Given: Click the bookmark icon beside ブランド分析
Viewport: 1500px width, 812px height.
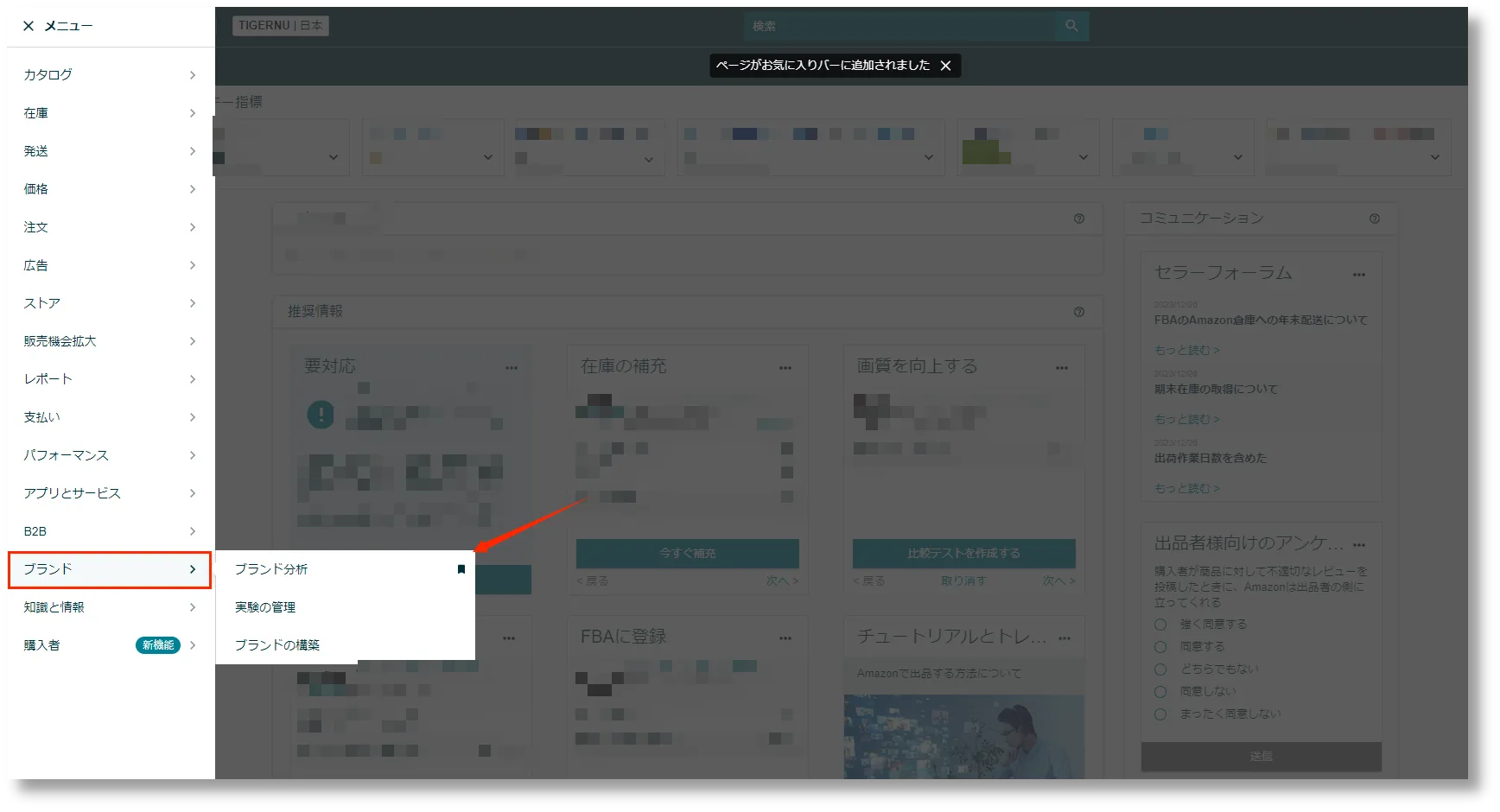Looking at the screenshot, I should (461, 569).
